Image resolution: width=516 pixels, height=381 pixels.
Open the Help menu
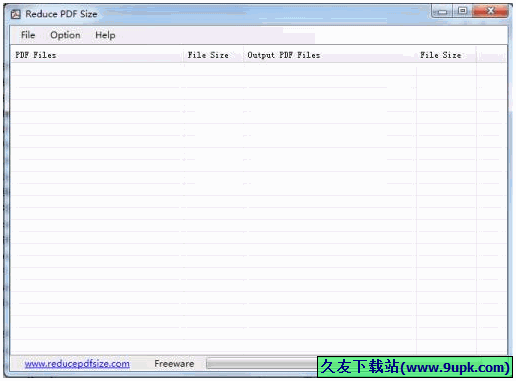point(105,35)
